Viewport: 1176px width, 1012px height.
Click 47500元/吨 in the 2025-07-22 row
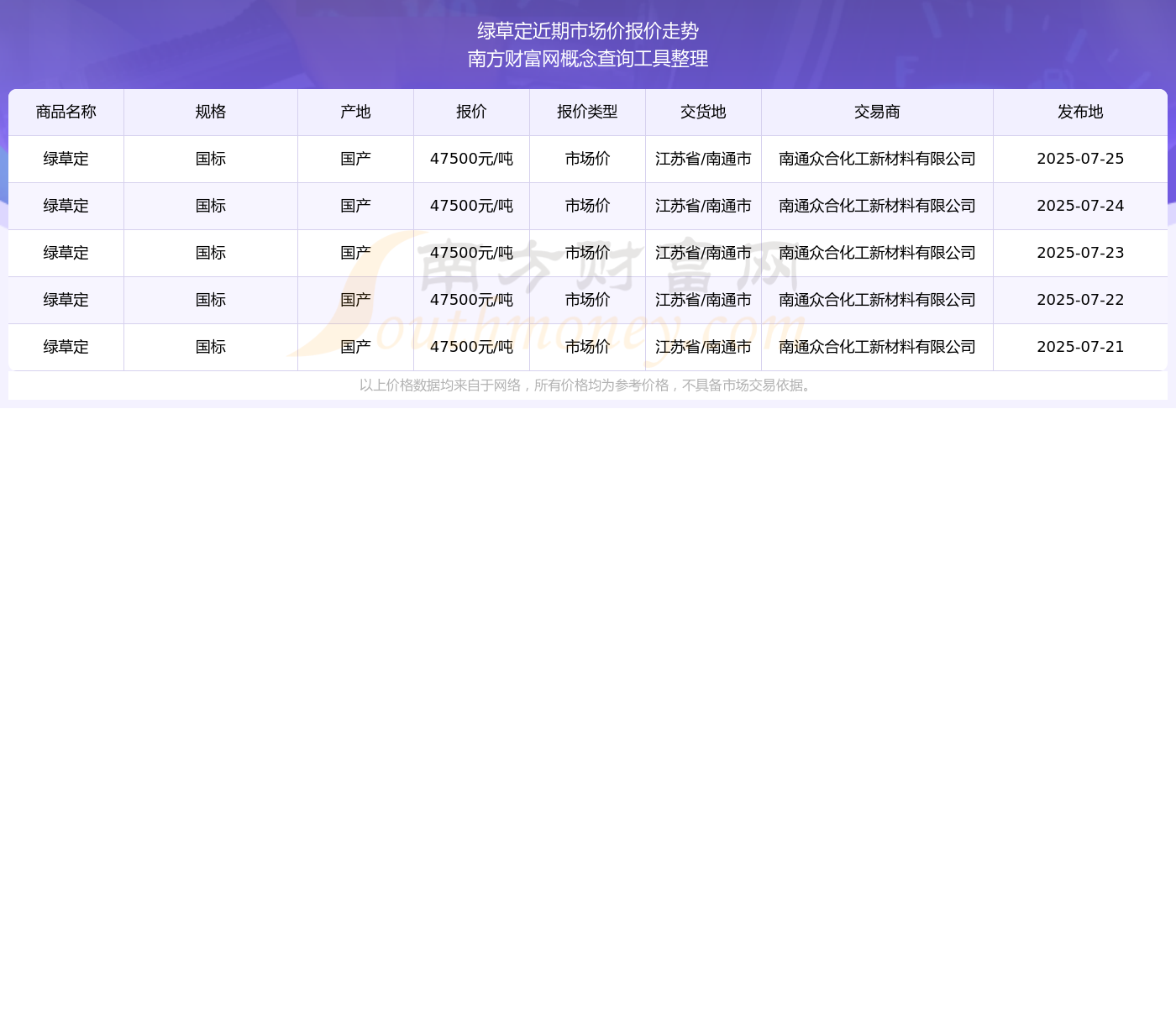471,300
